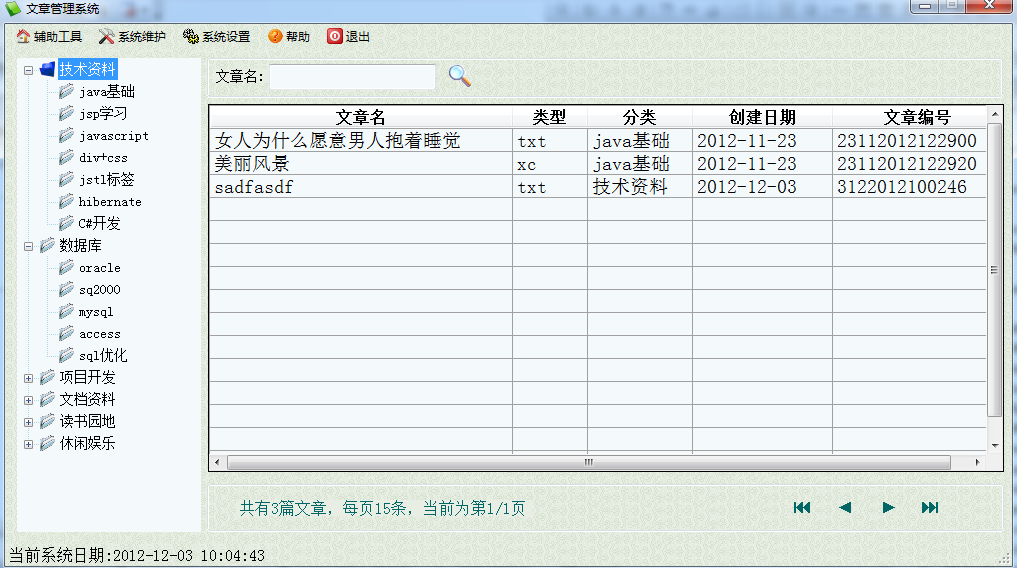Click the vertical scrollbar down arrow
Screen dimensions: 1017x568
click(994, 445)
